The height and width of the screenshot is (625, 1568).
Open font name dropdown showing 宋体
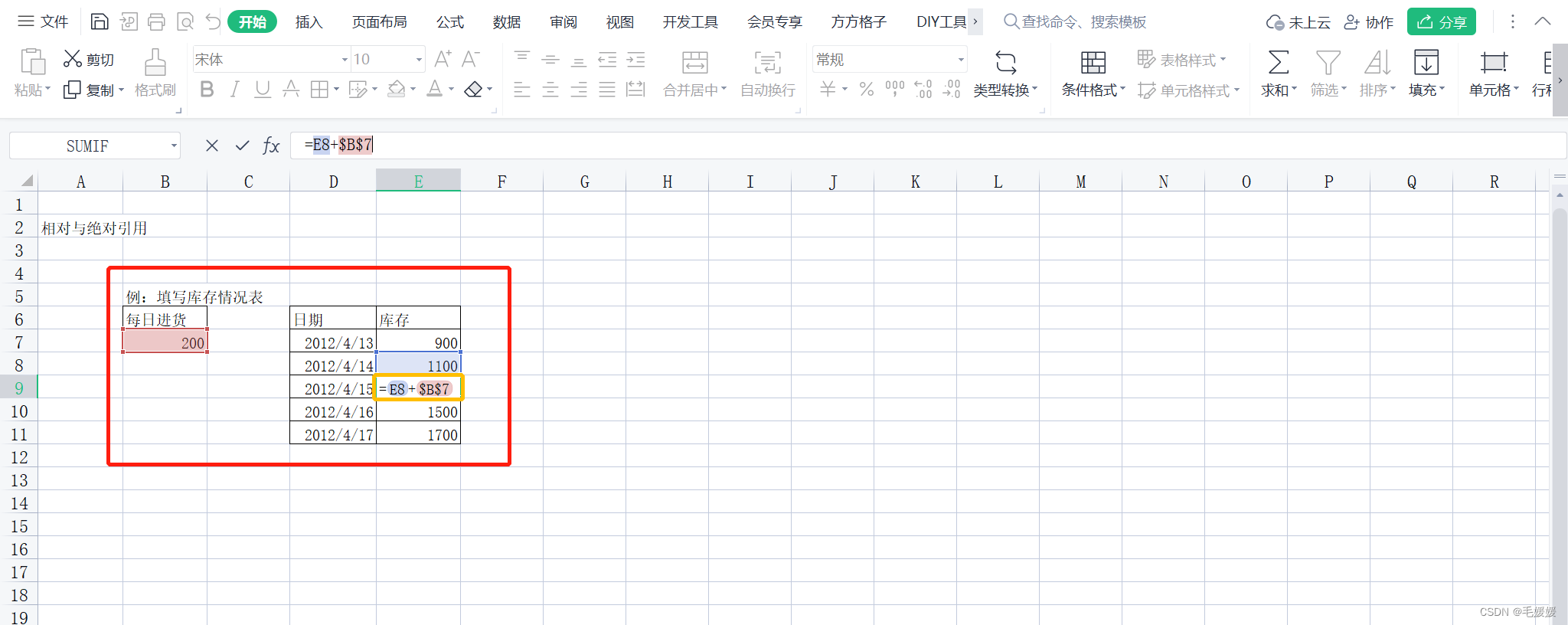click(344, 59)
